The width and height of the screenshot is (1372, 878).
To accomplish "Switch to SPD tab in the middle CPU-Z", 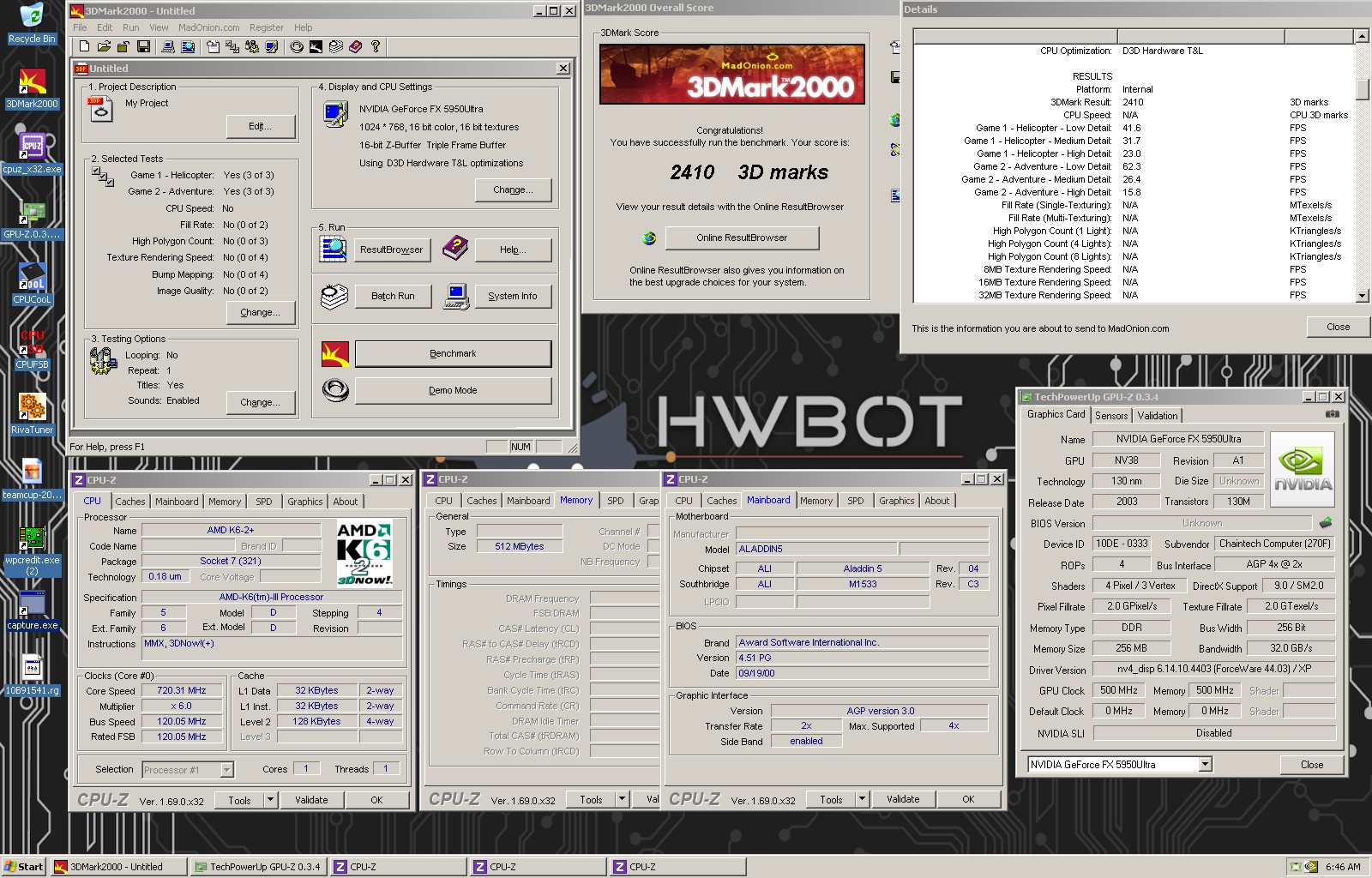I will click(x=616, y=501).
